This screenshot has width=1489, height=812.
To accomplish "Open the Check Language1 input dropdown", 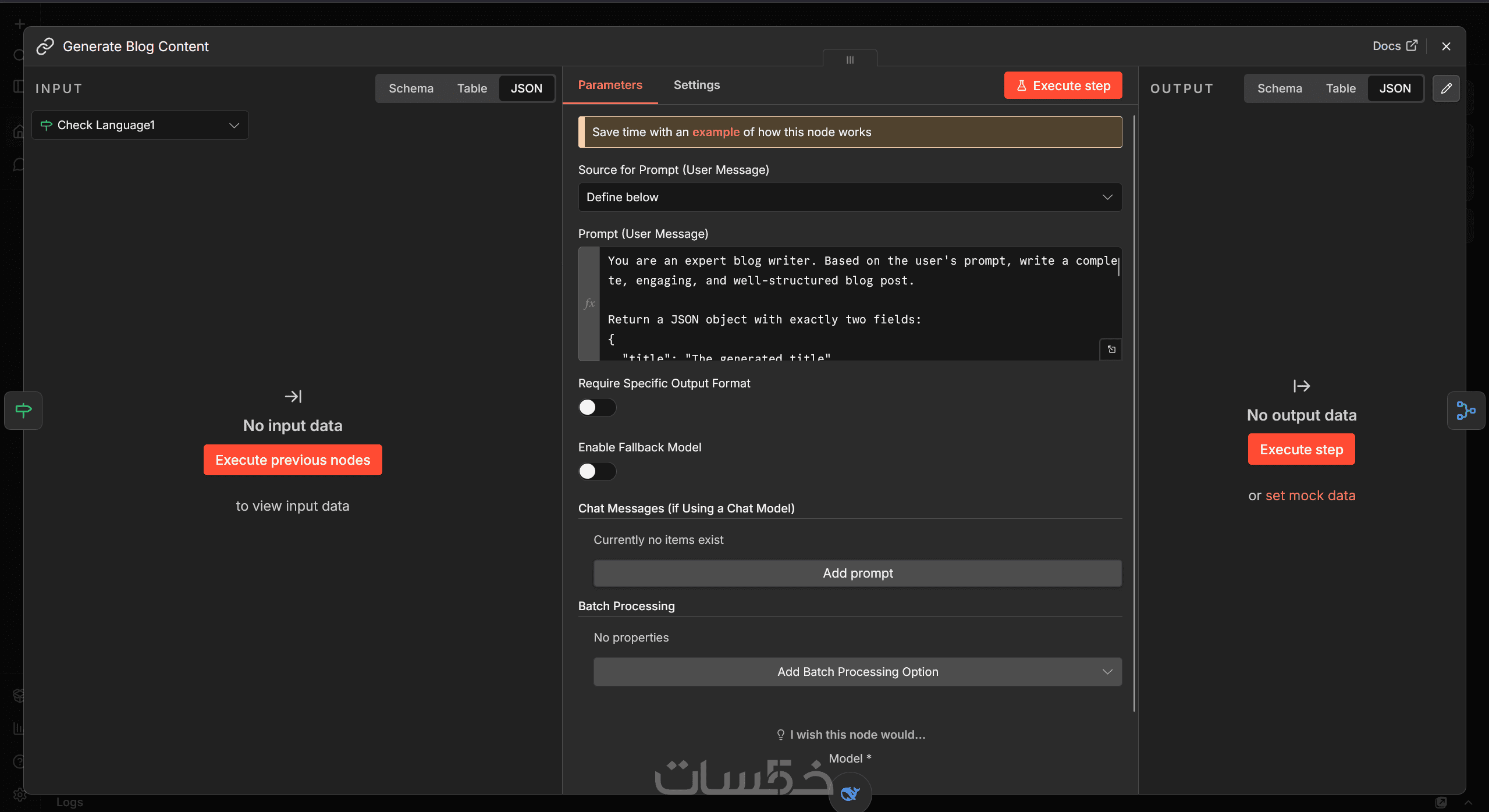I will 140,125.
